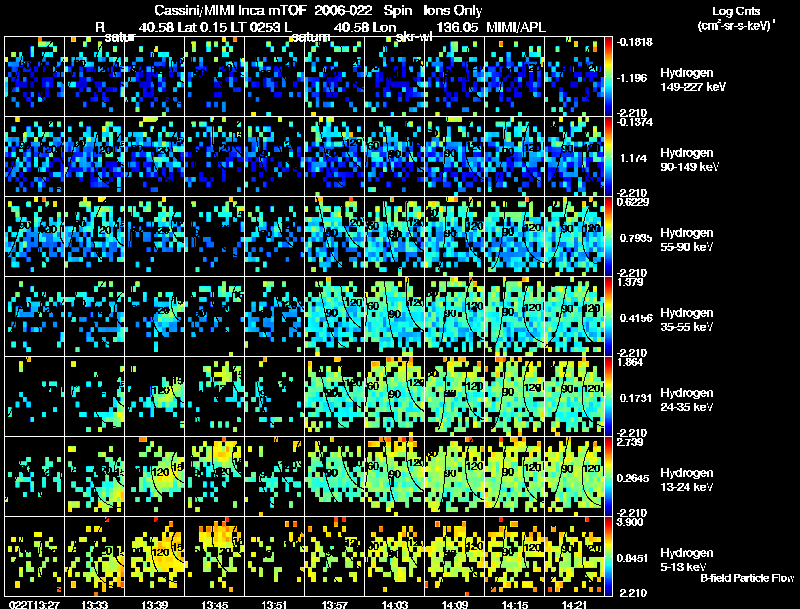Click the 'Ions Only' text in title
The width and height of the screenshot is (800, 609).
coord(453,10)
